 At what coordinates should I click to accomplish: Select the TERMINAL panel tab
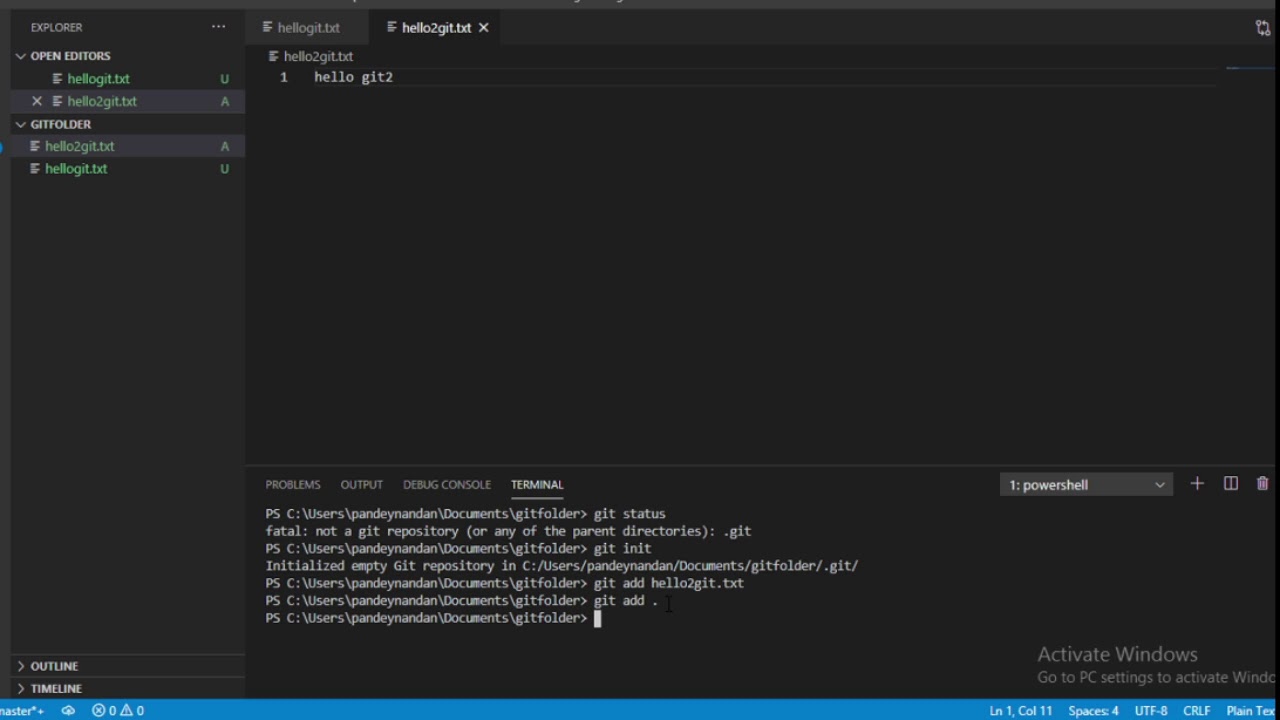(537, 485)
